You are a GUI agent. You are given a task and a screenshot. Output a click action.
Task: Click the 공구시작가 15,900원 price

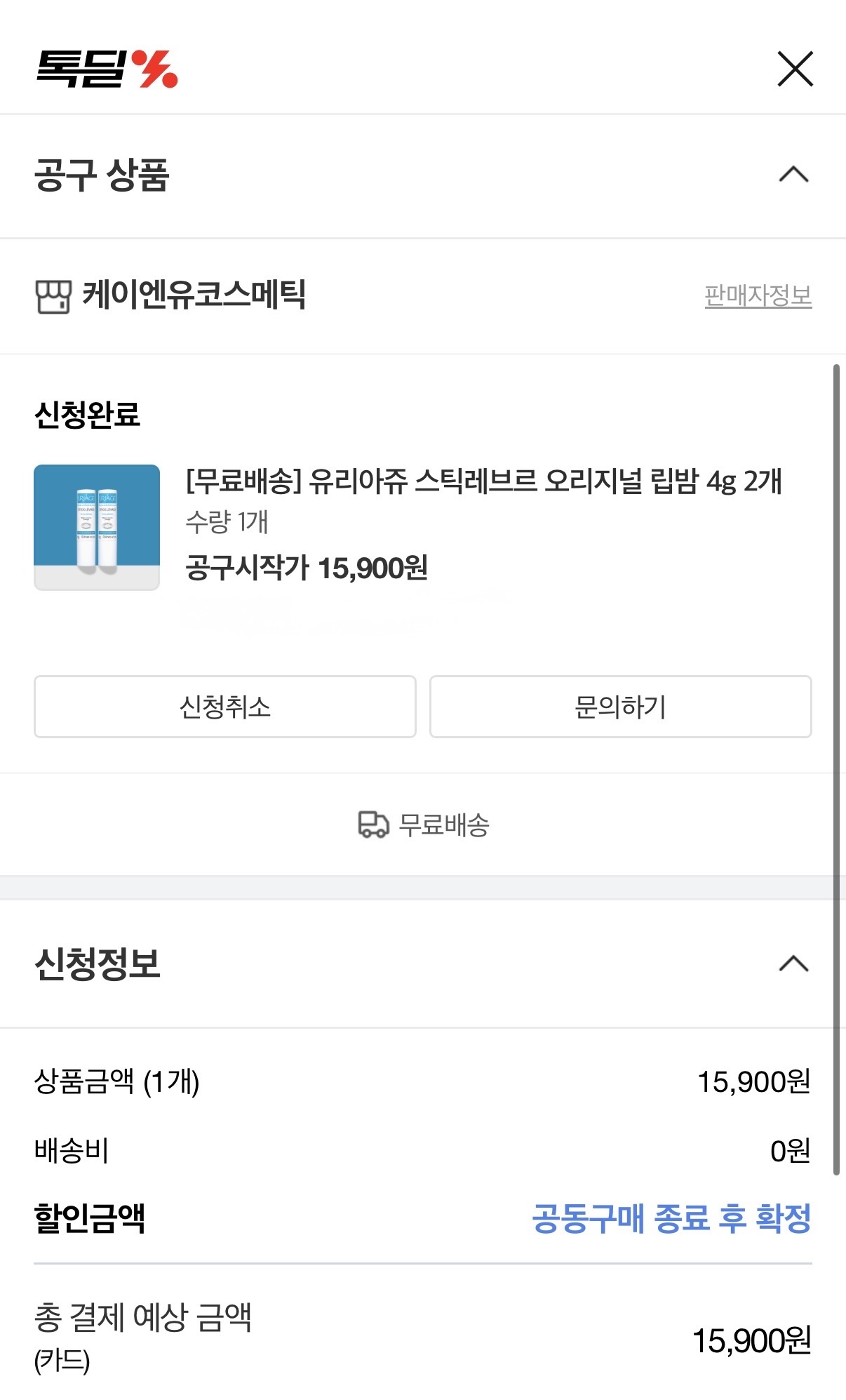[x=307, y=568]
